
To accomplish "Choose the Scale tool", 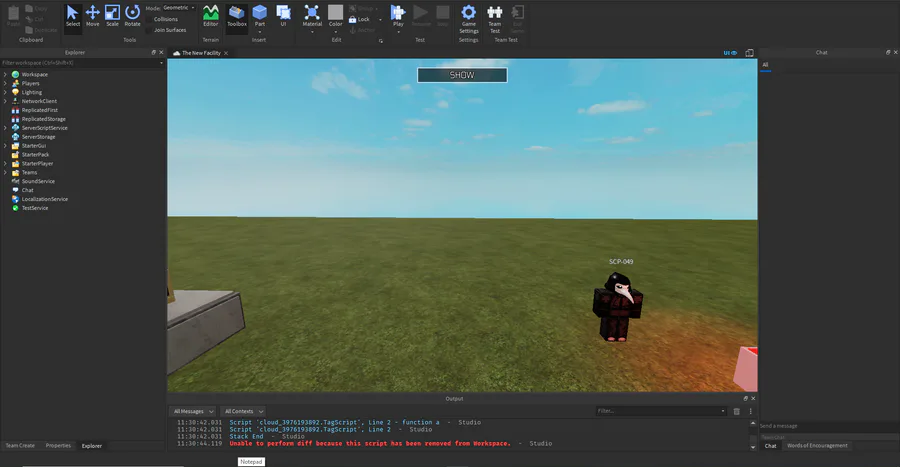I will [x=112, y=16].
